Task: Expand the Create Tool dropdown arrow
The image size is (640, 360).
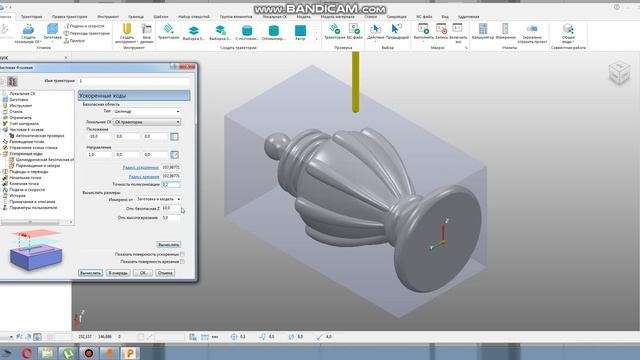Action: 138,42
